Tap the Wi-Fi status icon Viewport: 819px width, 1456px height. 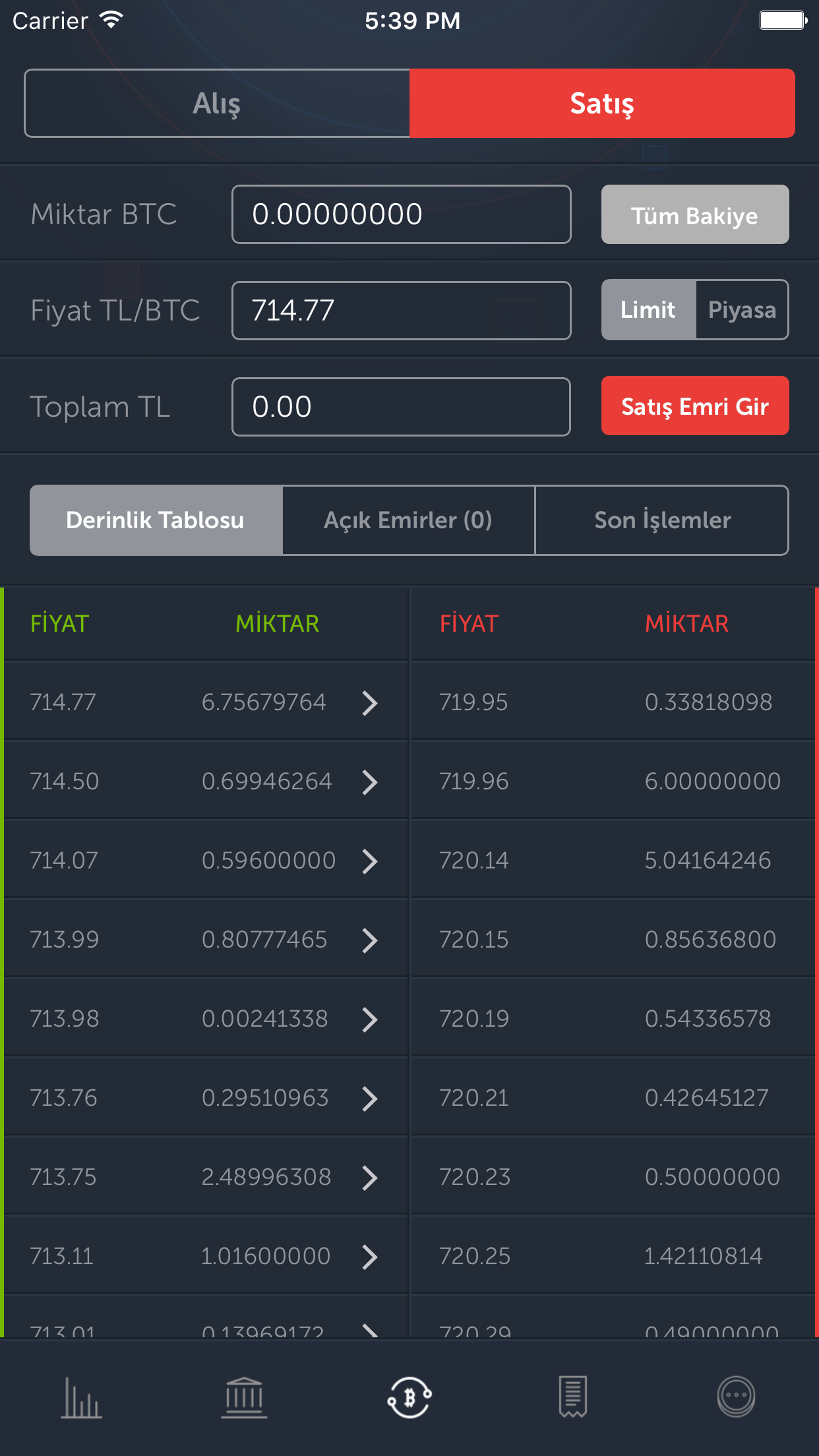coord(111,20)
